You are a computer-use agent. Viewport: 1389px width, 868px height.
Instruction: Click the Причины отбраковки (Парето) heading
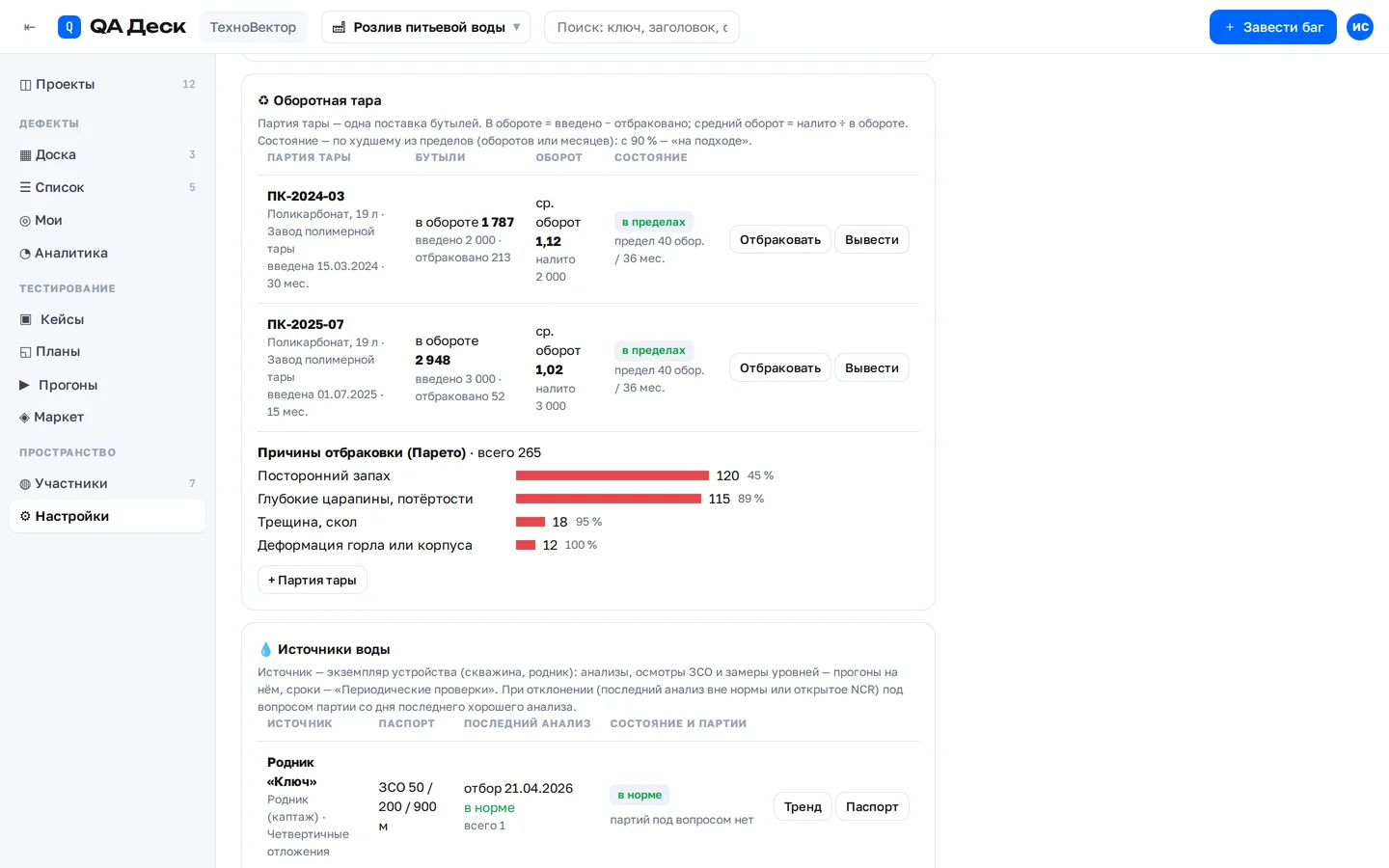point(362,452)
